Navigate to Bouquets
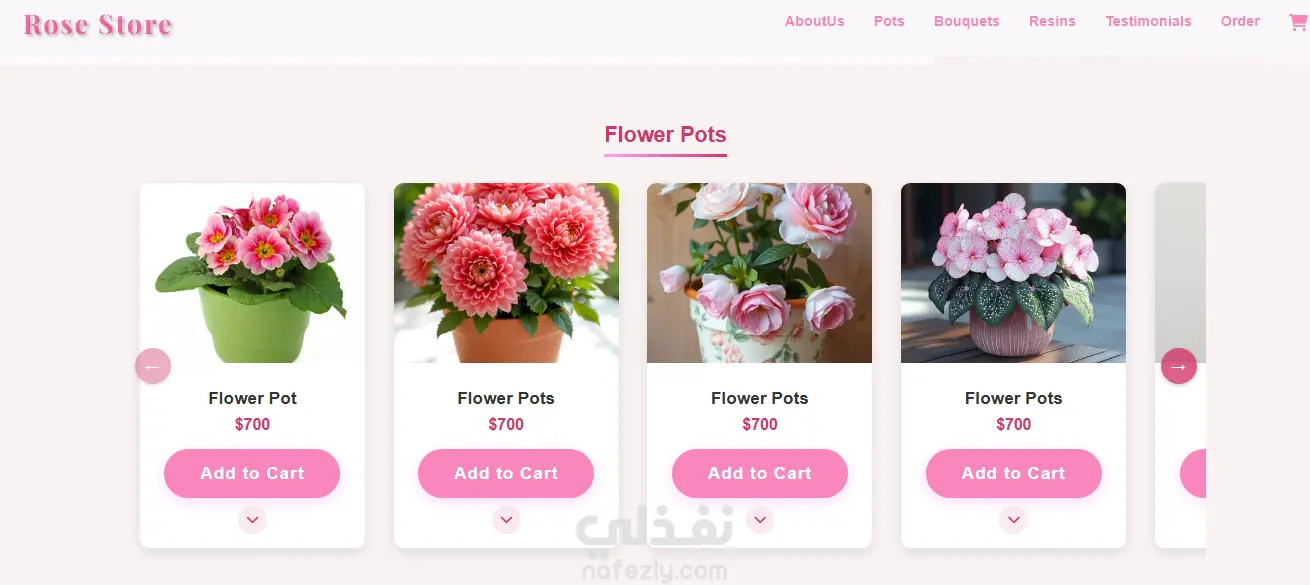This screenshot has width=1310, height=585. coord(967,21)
